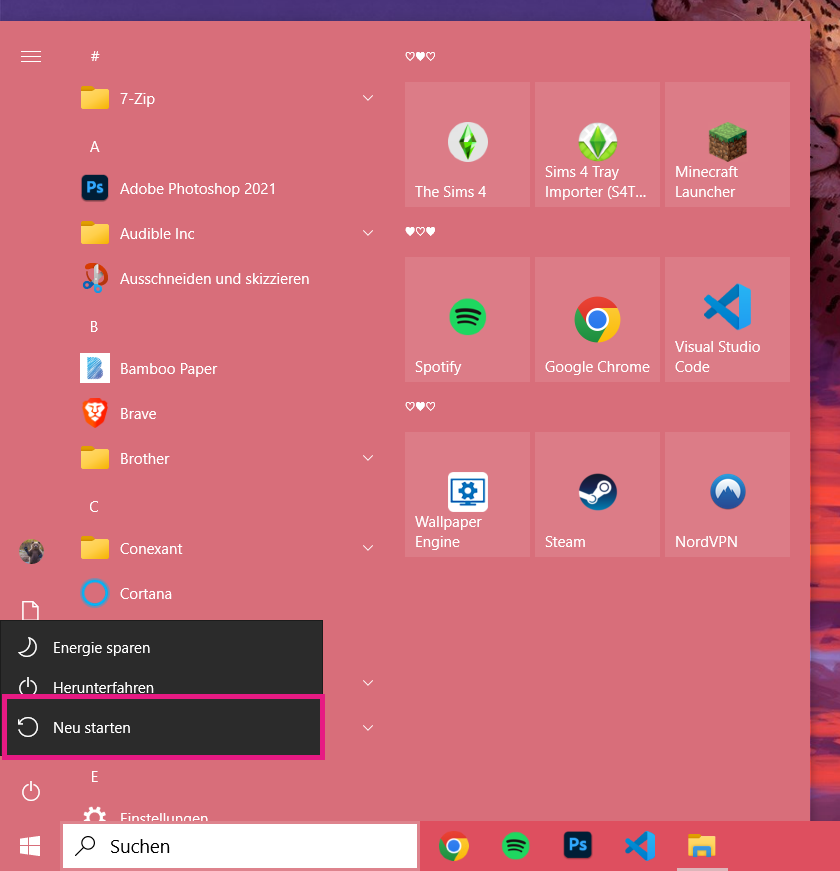Open Minecraft Launcher tile
The image size is (840, 871).
pos(727,144)
